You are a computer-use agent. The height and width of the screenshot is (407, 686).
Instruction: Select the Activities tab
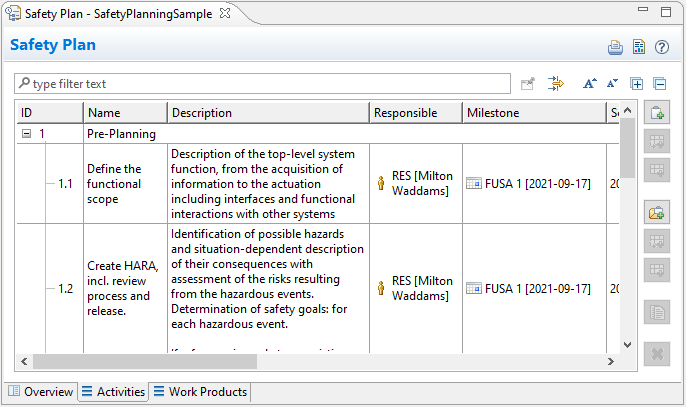pyautogui.click(x=113, y=392)
